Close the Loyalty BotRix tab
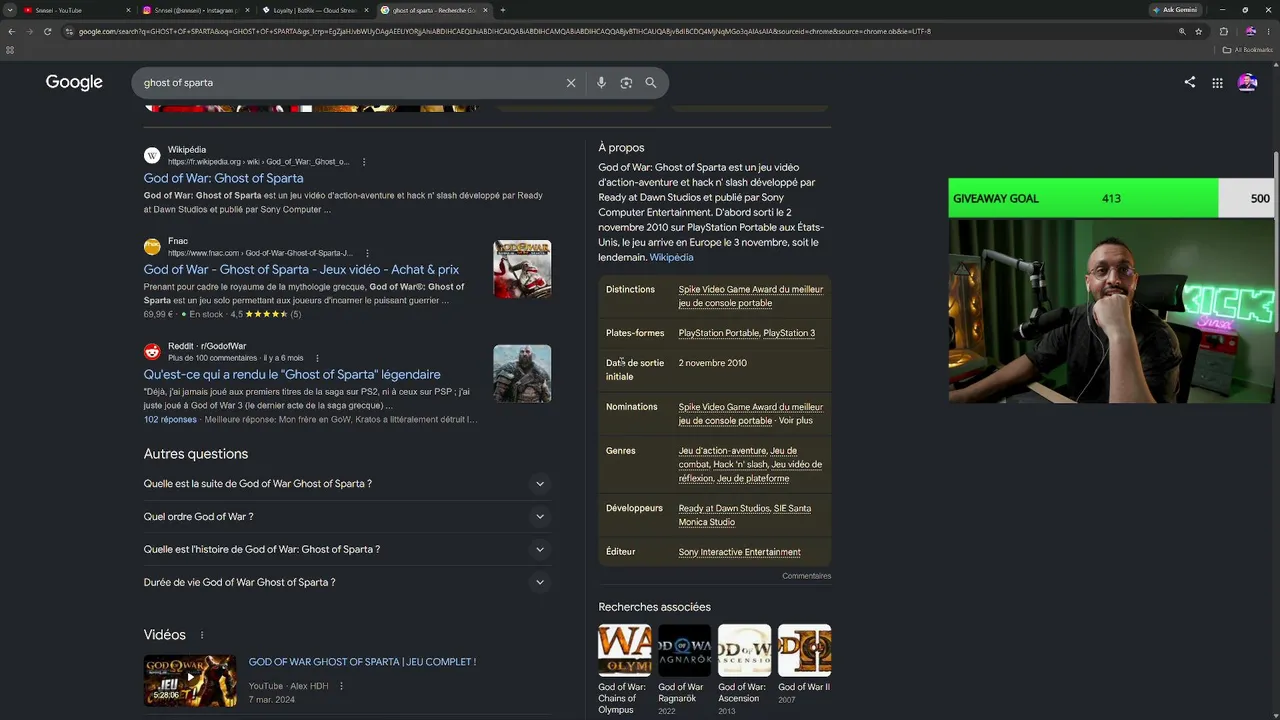This screenshot has height=720, width=1280. pos(366,10)
